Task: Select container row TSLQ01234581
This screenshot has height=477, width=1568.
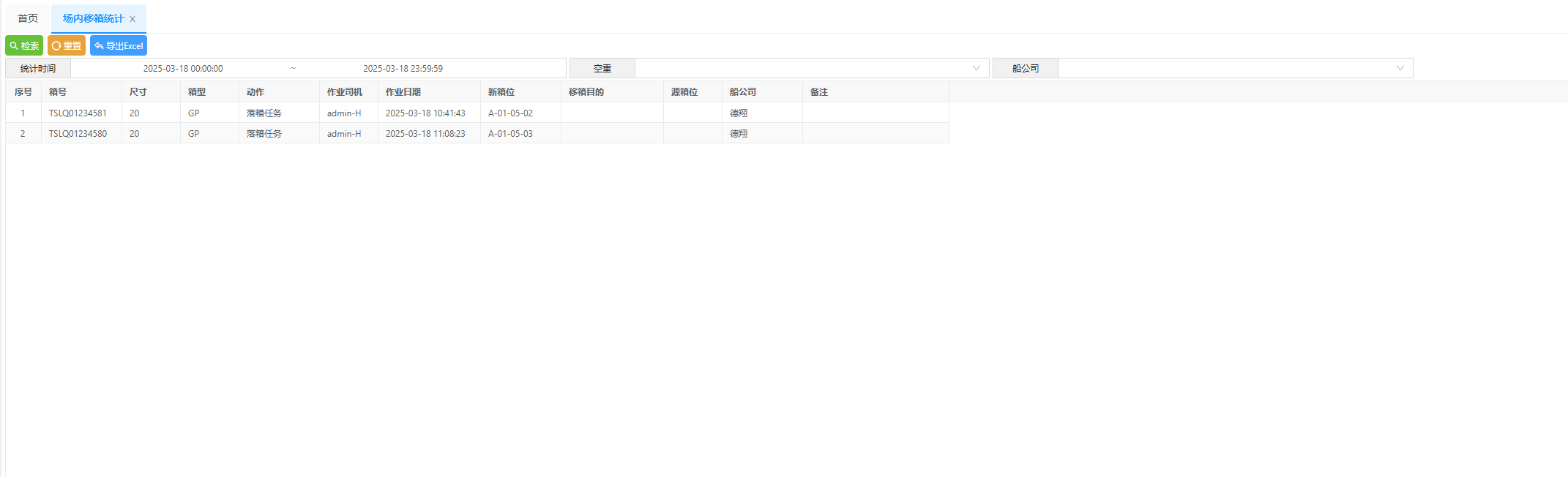Action: (x=78, y=113)
